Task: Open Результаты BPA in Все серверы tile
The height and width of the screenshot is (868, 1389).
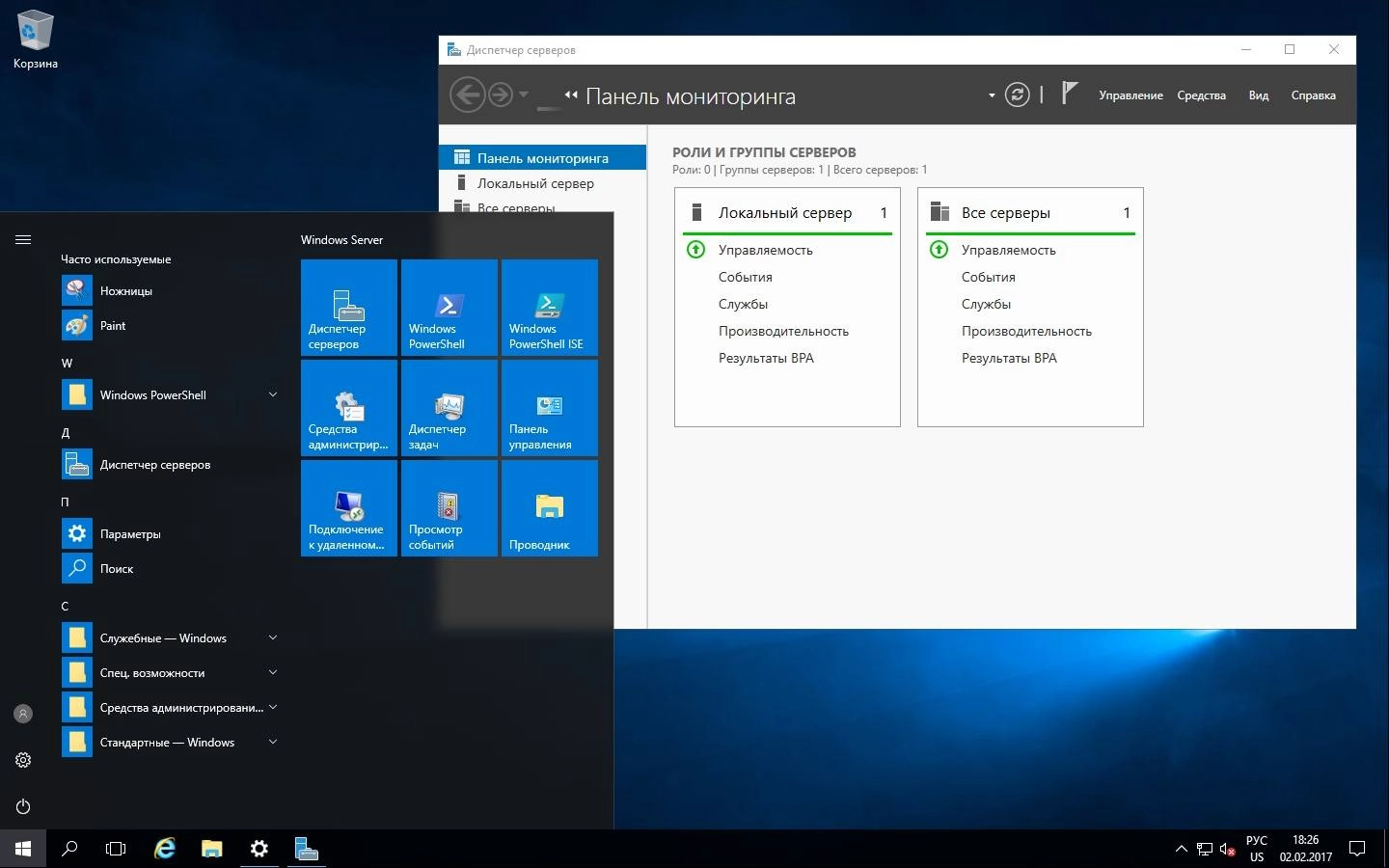Action: point(1009,358)
